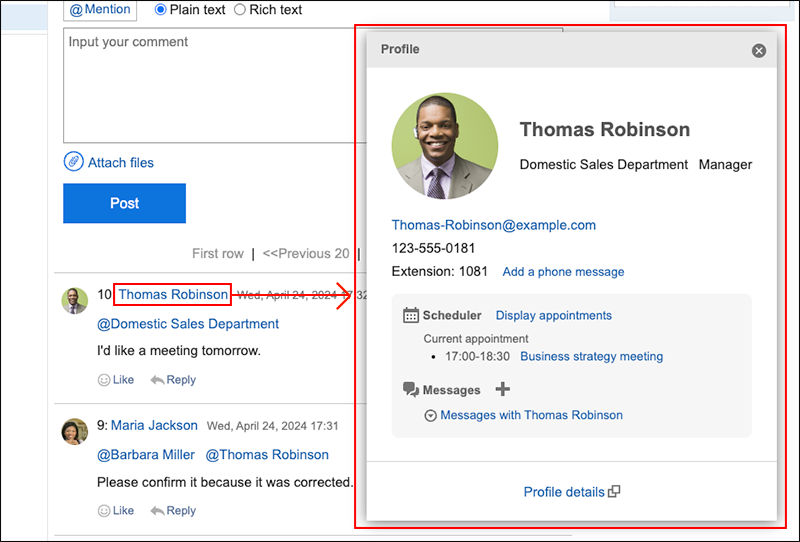Viewport: 800px width, 542px height.
Task: Click Wed, April 24, 2024 17:31 timestamp
Action: pyautogui.click(x=272, y=426)
